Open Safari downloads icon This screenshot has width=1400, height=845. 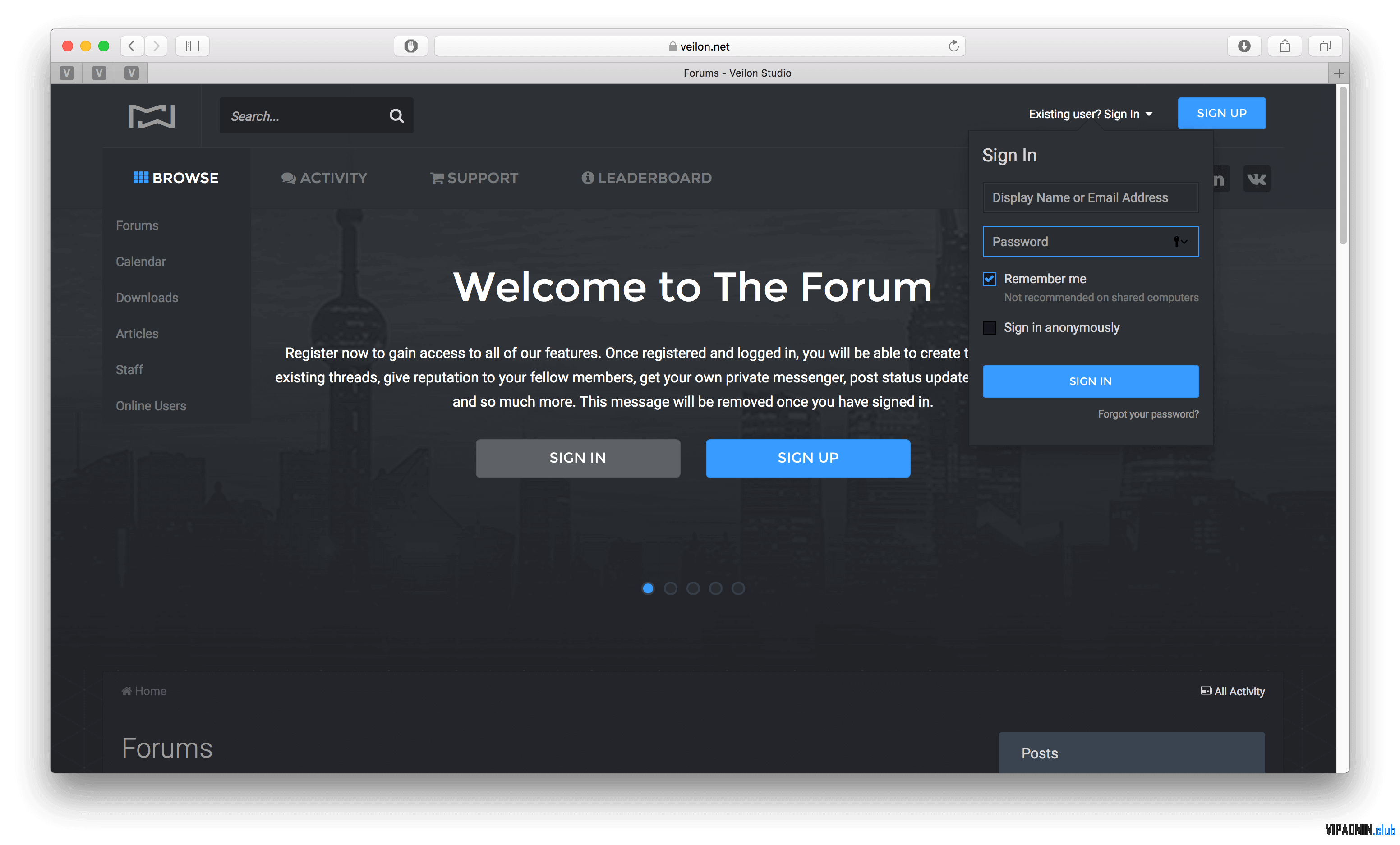[1244, 46]
